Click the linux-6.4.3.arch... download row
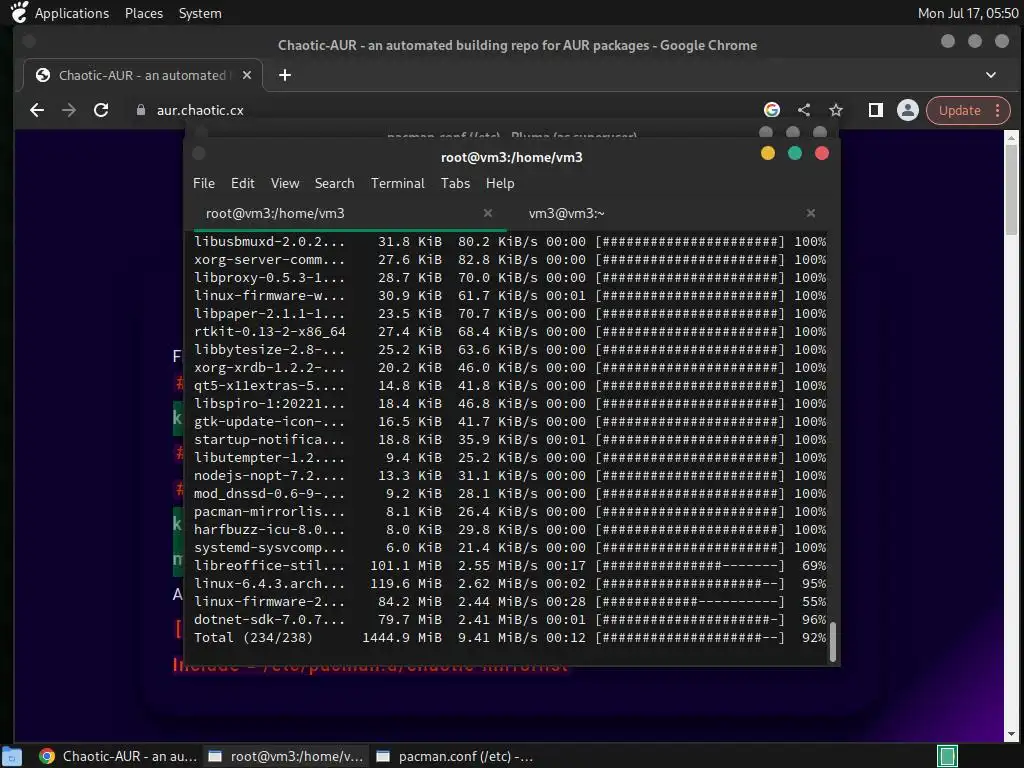Screen dimensions: 1024x768 [x=510, y=584]
